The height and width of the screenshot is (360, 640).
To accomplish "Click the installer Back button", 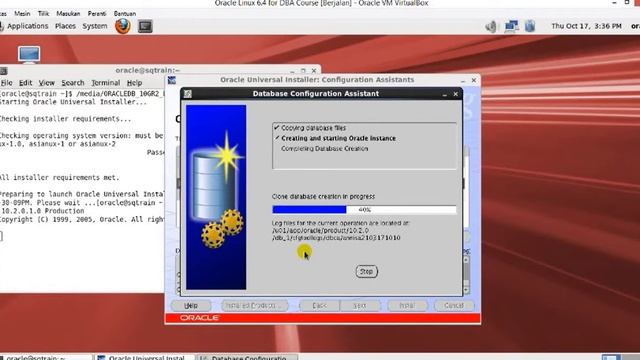I will click(319, 306).
